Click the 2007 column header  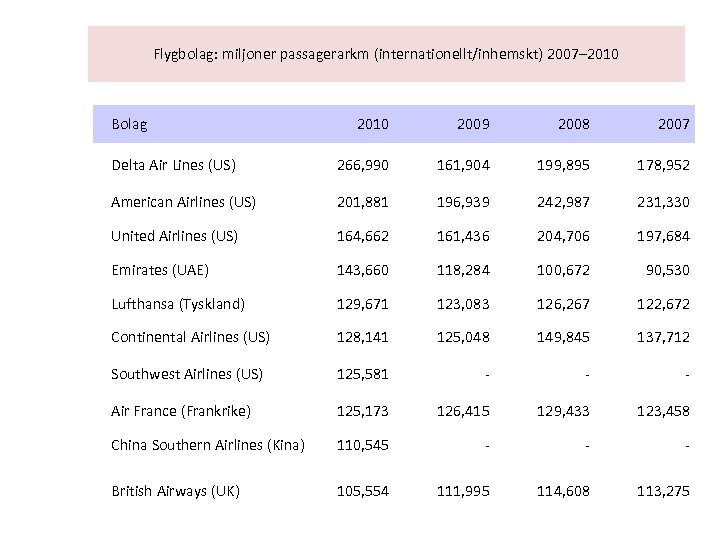tap(674, 125)
